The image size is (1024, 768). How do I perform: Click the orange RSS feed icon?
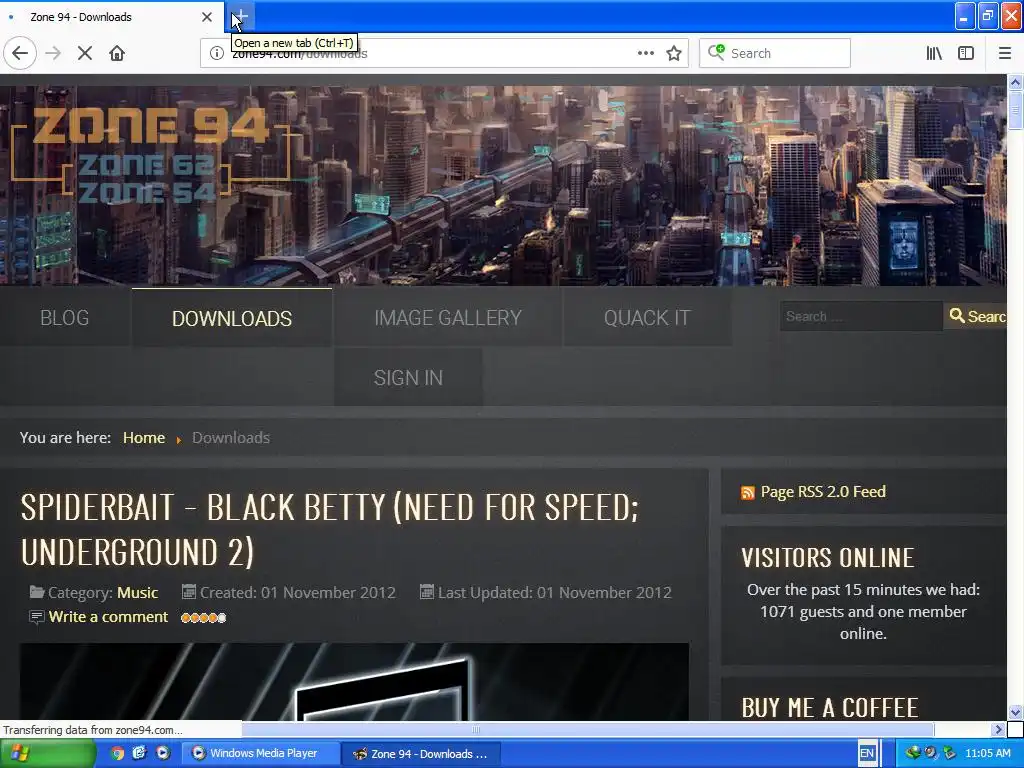(748, 492)
